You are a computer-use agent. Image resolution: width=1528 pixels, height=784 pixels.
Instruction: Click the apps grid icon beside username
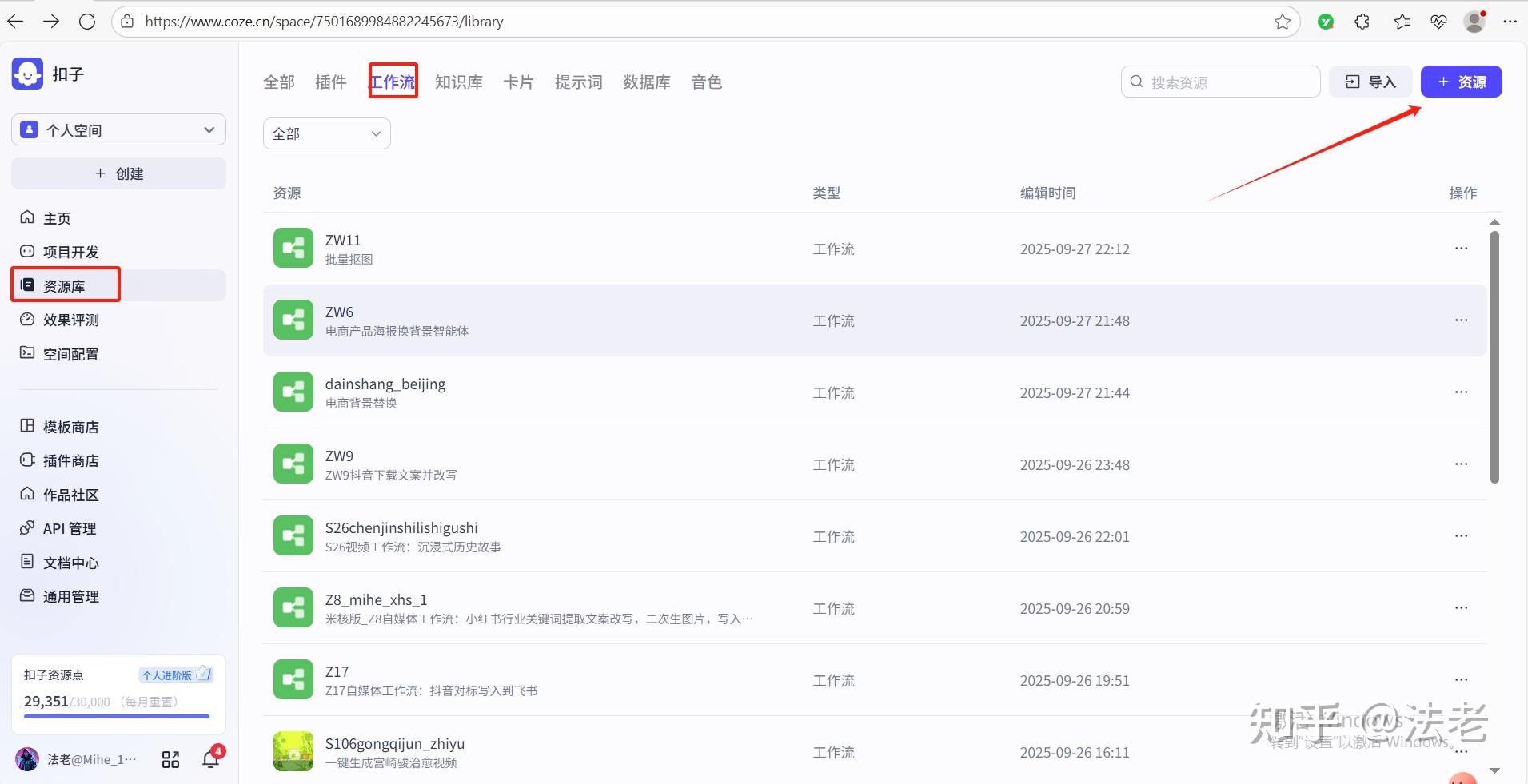pos(170,759)
